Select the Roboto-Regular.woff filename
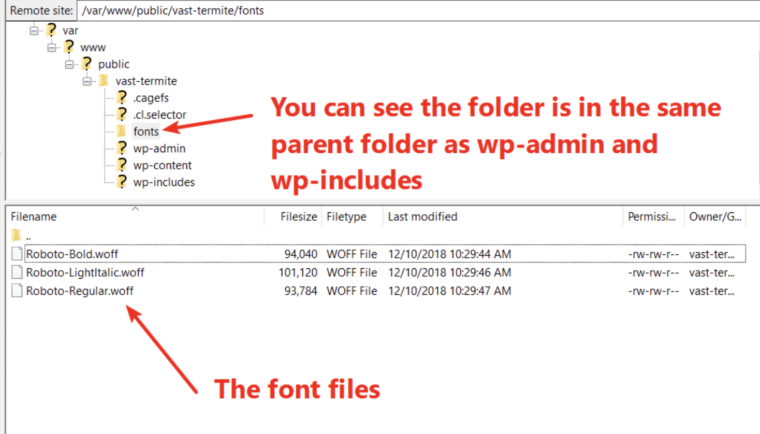Screen dimensions: 760x434 [80, 291]
